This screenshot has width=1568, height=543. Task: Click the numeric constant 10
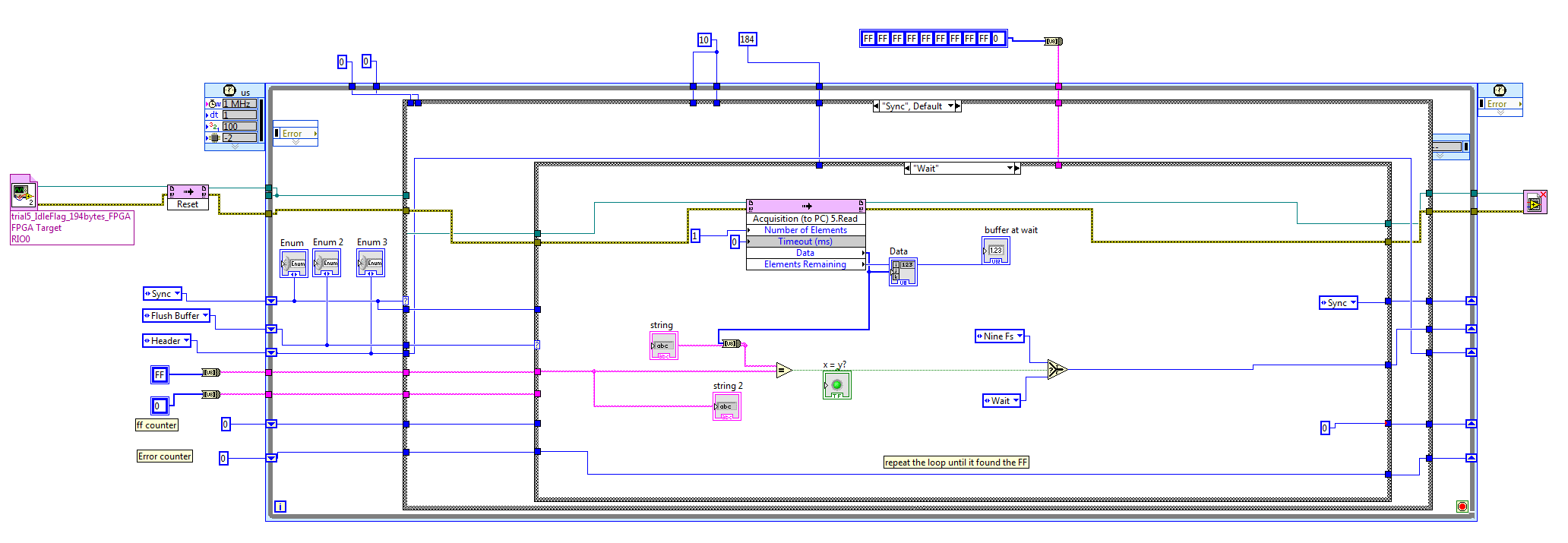704,40
